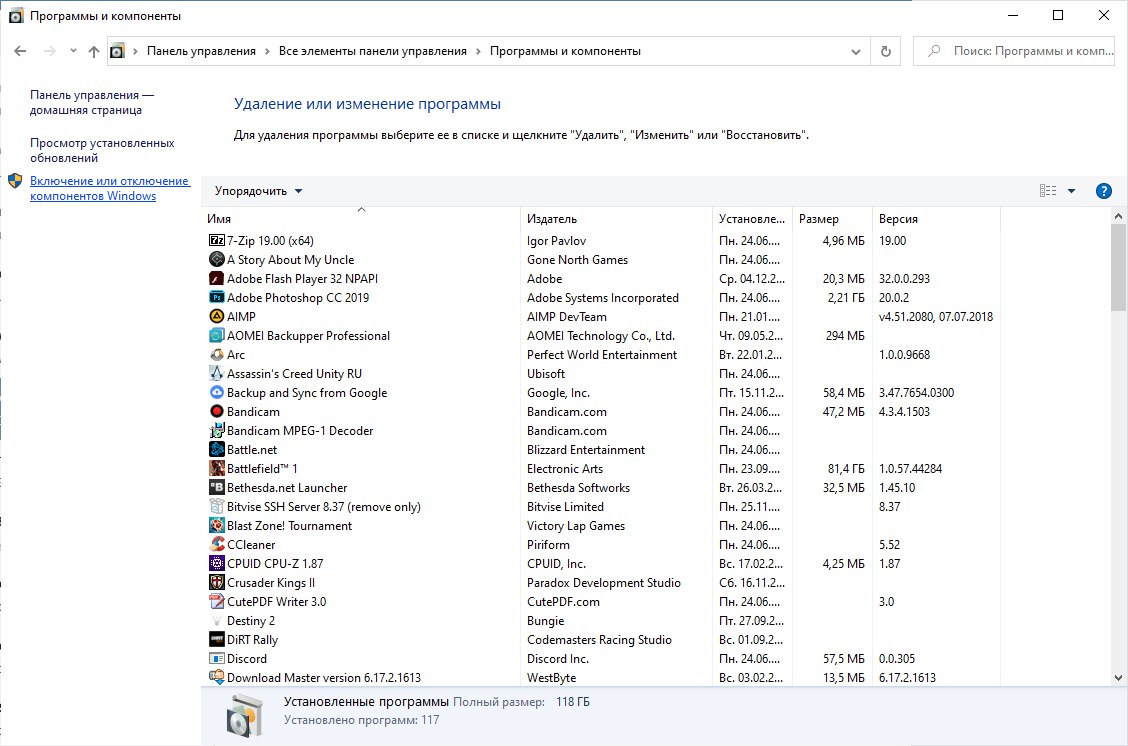Sort by the Размер column header

(831, 218)
